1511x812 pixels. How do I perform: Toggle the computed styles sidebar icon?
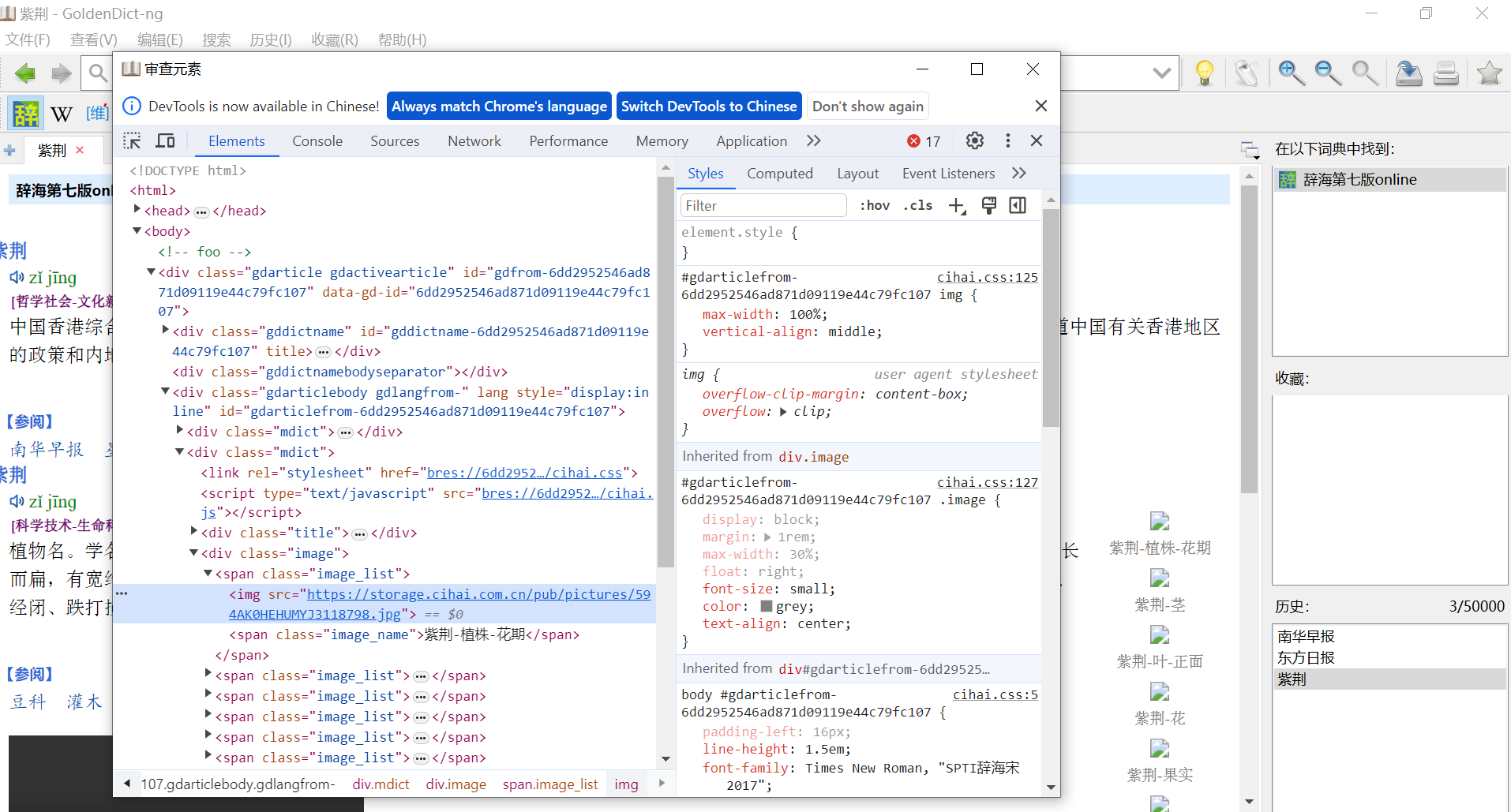[1018, 206]
